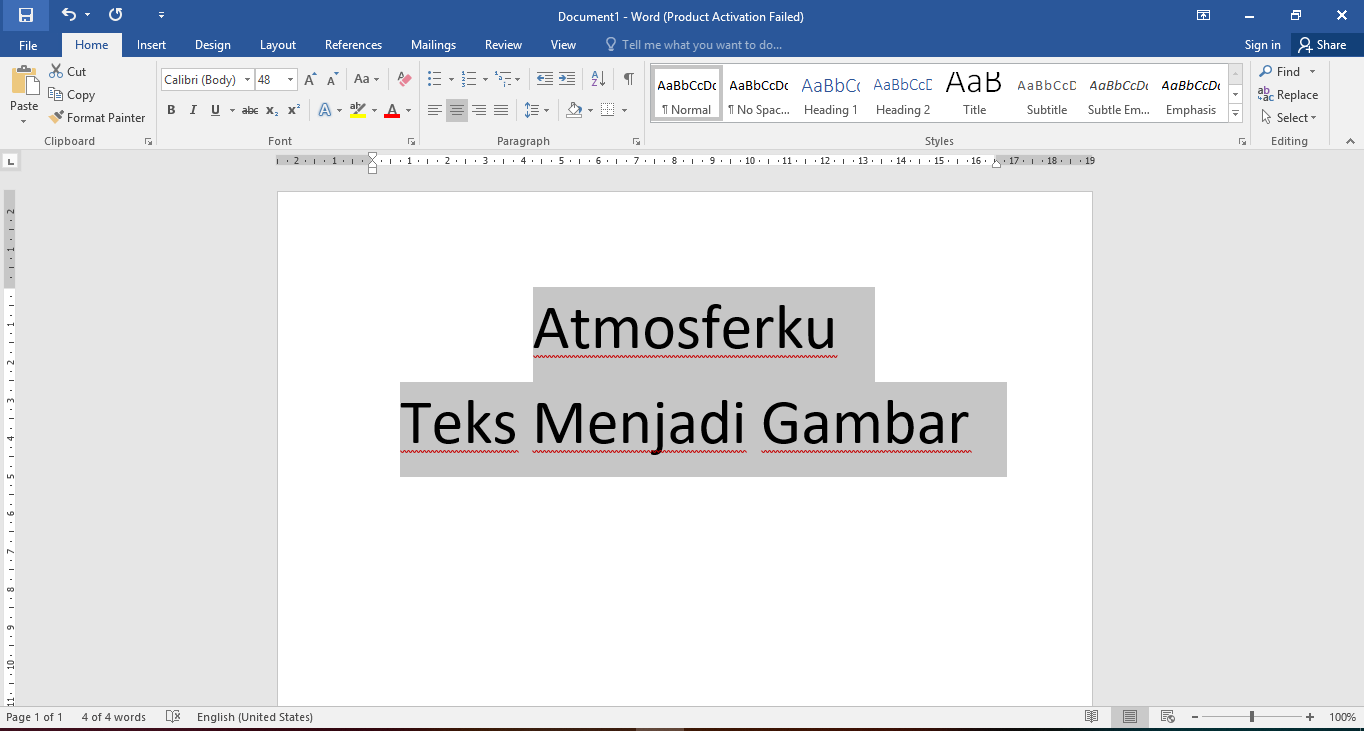Click the Bullets list icon
This screenshot has height=731, width=1364.
[x=434, y=79]
